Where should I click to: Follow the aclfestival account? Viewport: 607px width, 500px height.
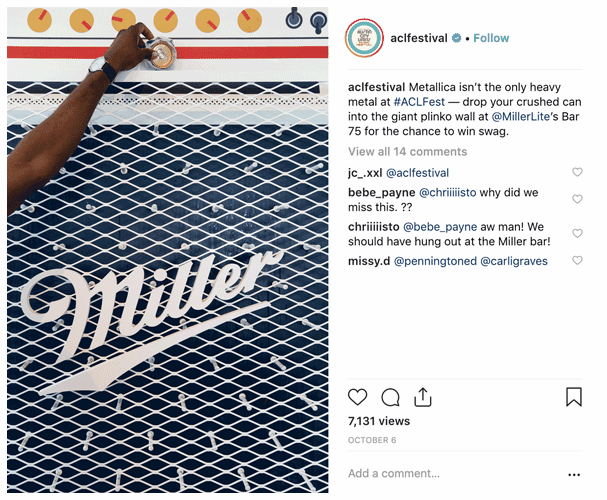coord(491,38)
